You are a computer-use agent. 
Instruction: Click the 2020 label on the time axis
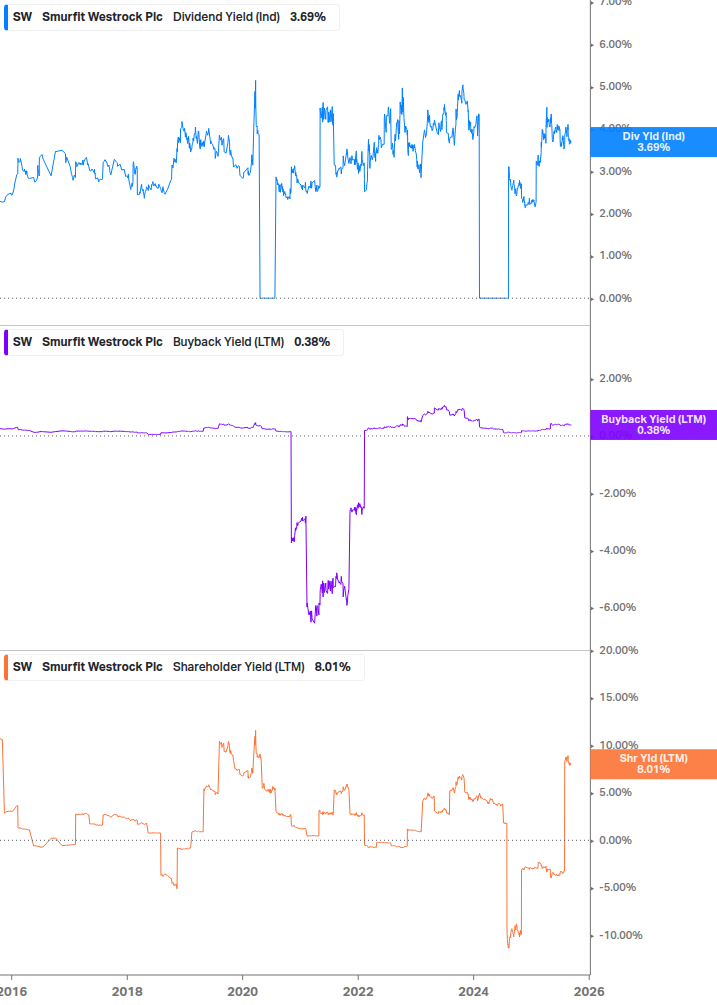click(242, 992)
